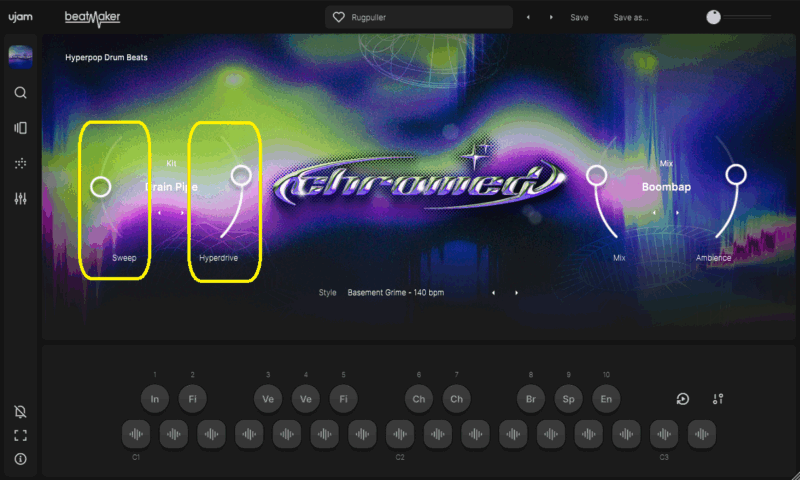Choose previous style arrow beside Basement Grime
This screenshot has width=800, height=480.
point(493,293)
